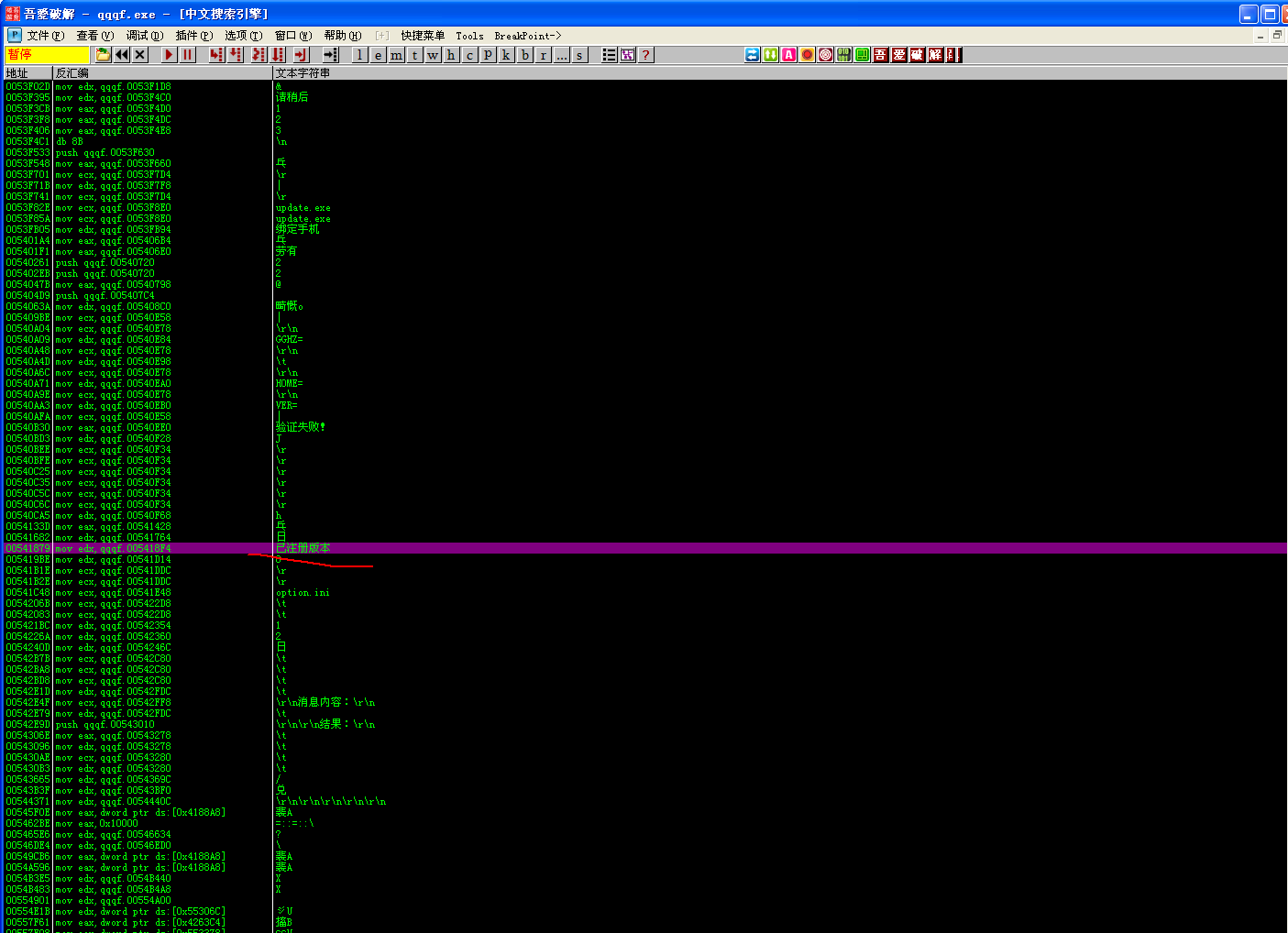Open the 调试 (Debug) menu
This screenshot has width=1288, height=933.
(x=145, y=36)
